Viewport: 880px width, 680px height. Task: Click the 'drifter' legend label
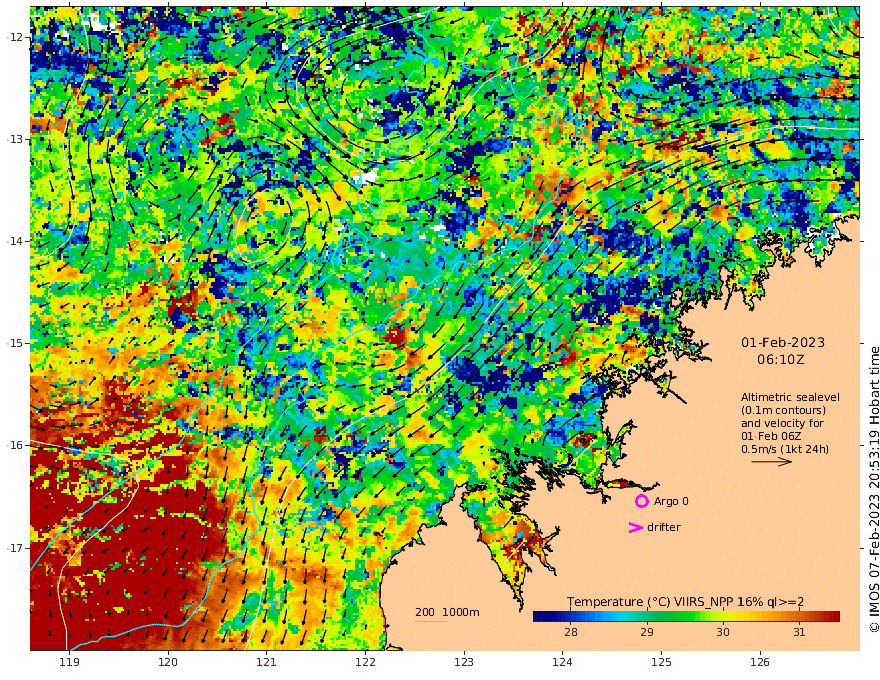click(x=663, y=527)
